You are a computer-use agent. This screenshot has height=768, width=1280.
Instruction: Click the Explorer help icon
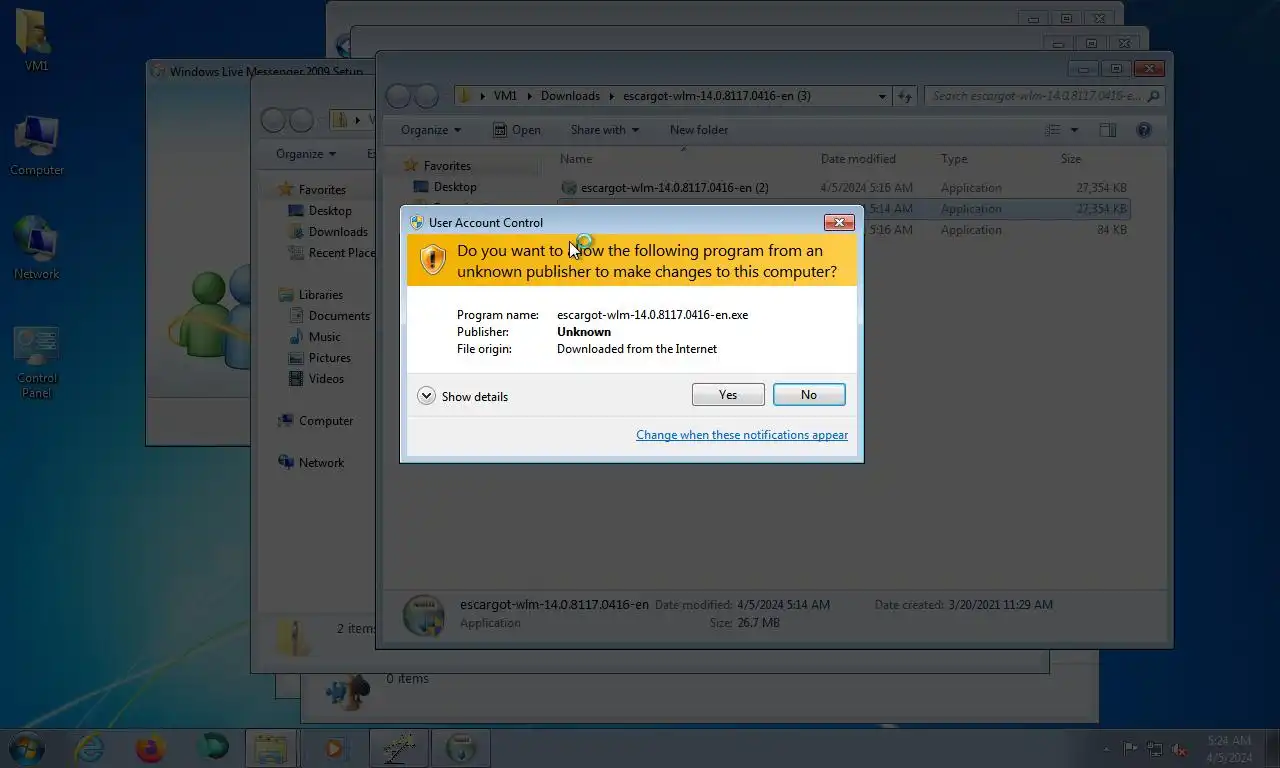pos(1144,130)
